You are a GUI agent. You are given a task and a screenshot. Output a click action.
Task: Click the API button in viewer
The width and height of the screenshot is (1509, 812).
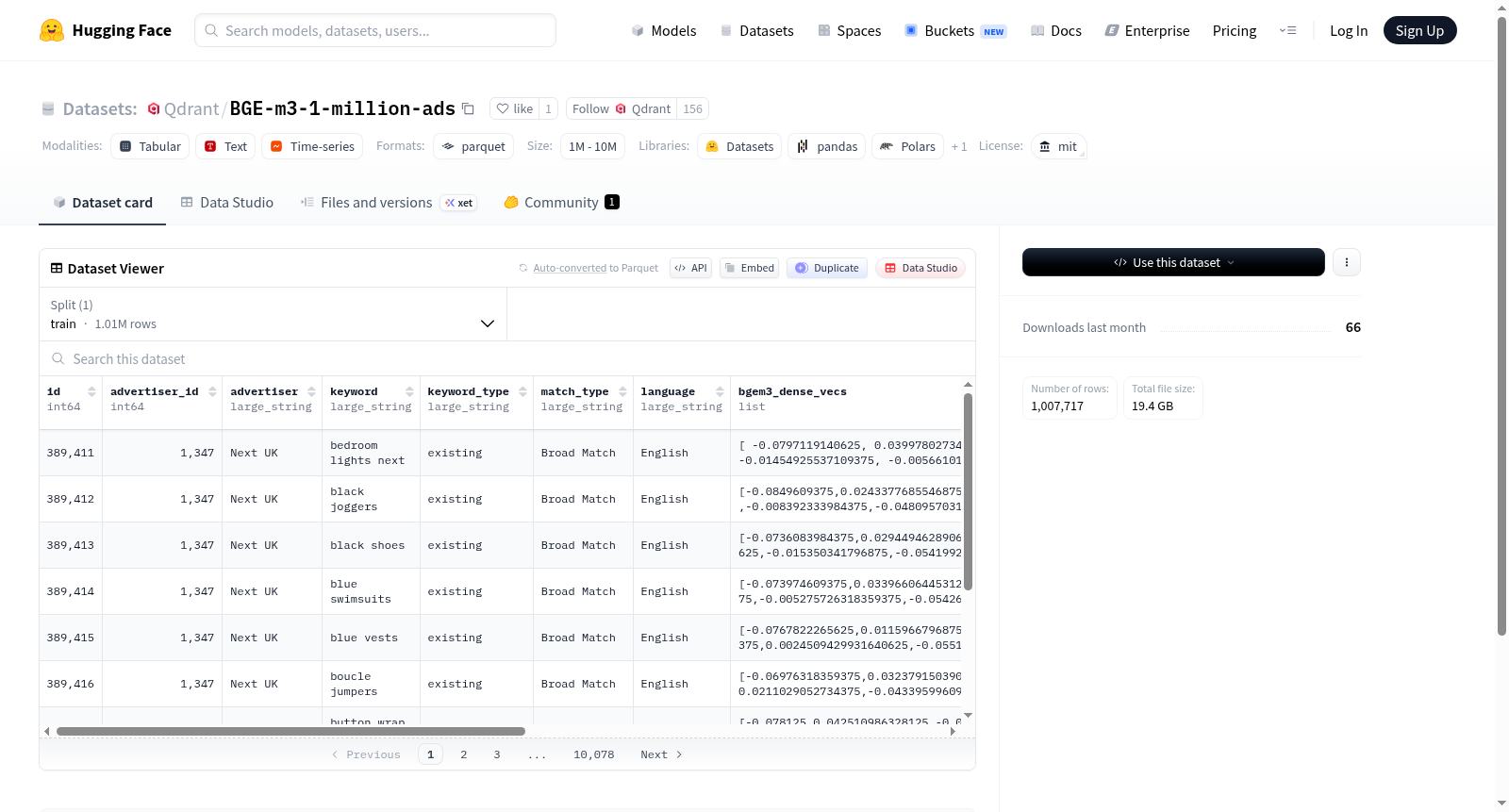click(x=690, y=268)
